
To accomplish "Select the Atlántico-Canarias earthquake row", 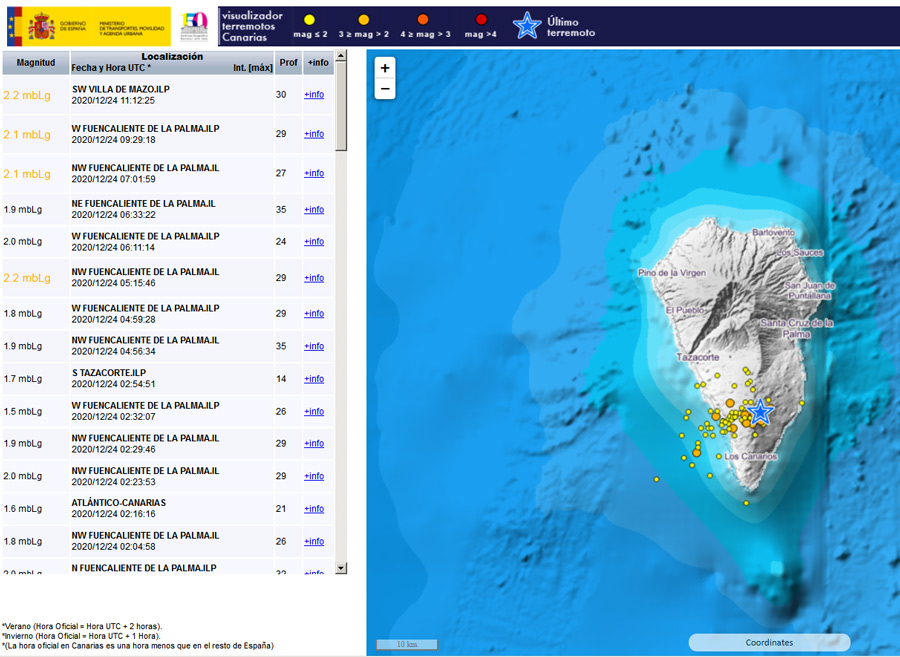I will (x=150, y=508).
